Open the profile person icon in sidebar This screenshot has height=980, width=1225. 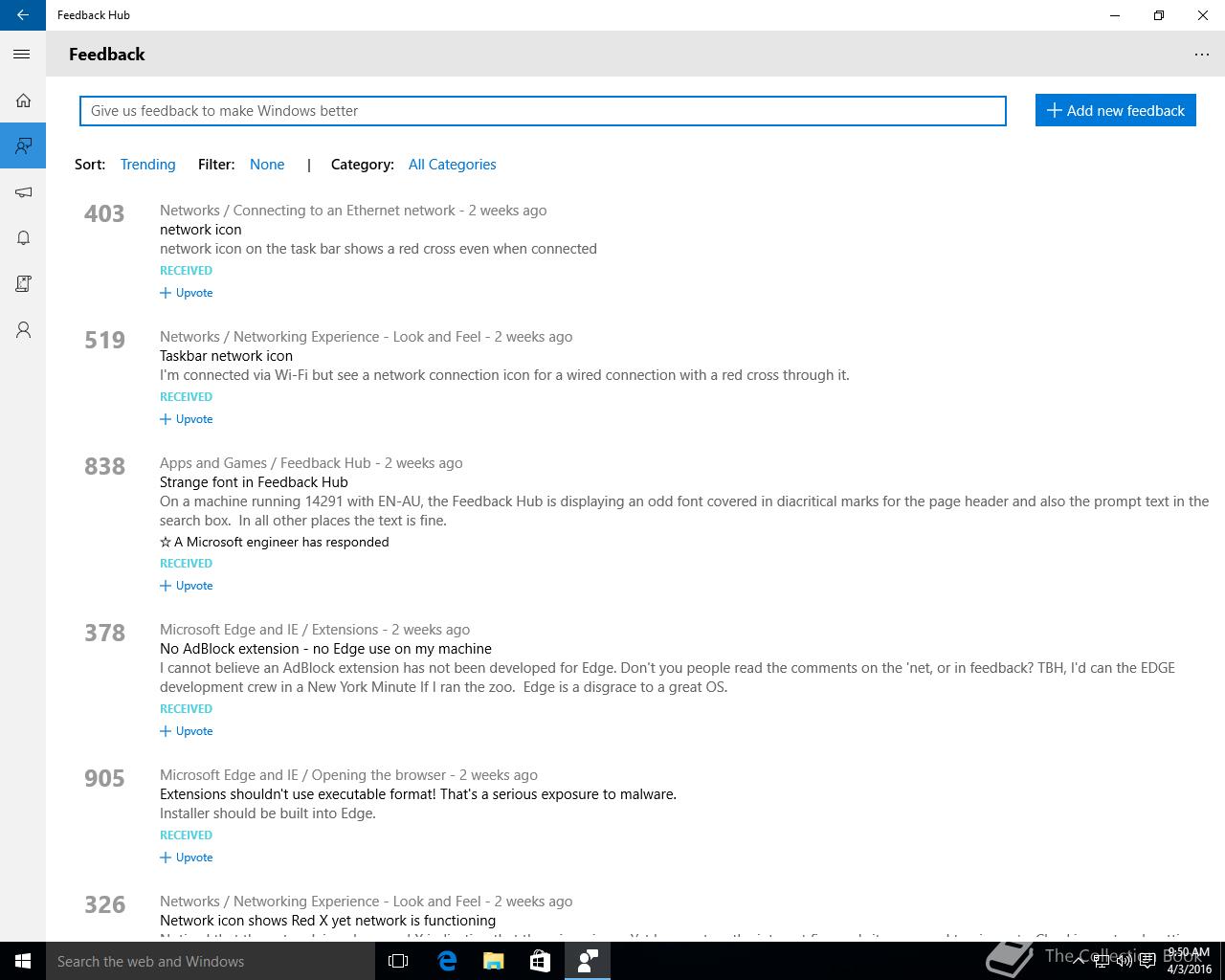point(23,330)
